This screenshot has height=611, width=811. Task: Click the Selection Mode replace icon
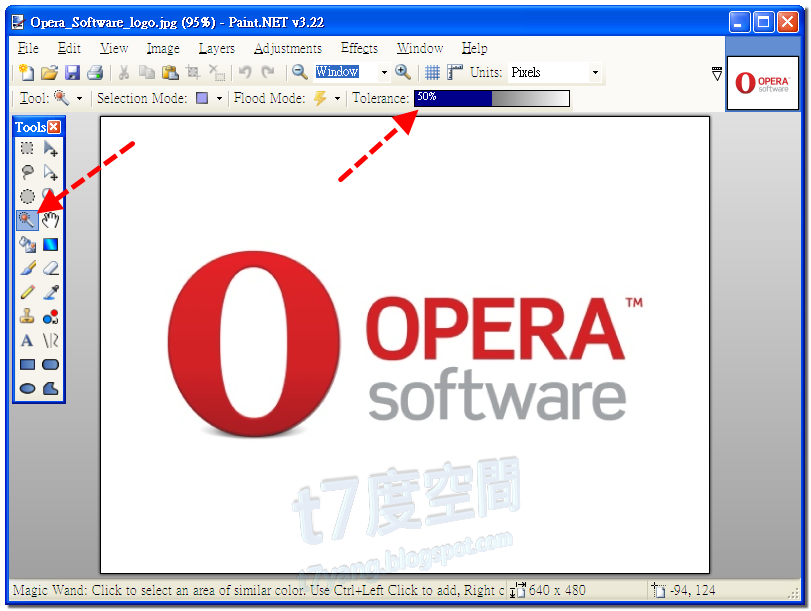[202, 98]
